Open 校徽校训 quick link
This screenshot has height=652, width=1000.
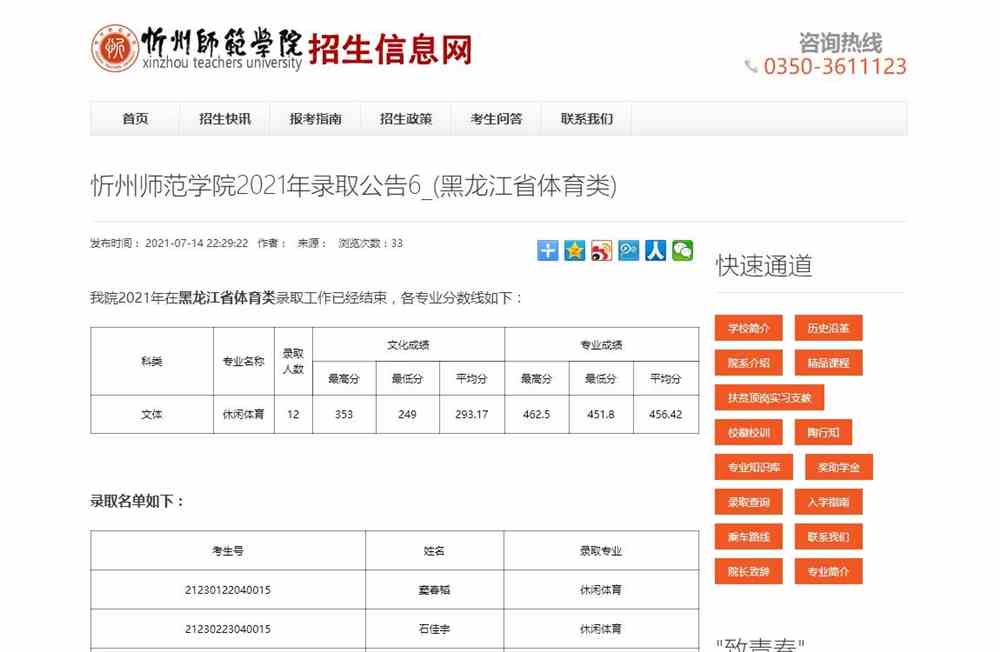pos(749,433)
